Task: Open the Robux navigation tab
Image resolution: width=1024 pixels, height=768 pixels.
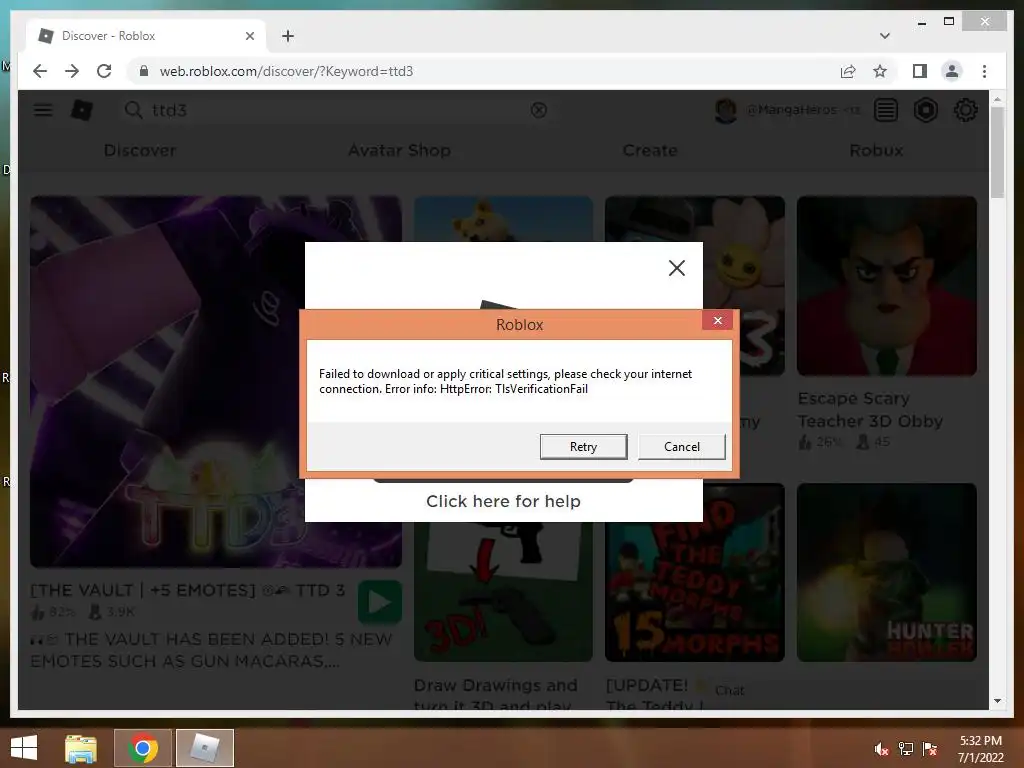Action: click(876, 150)
